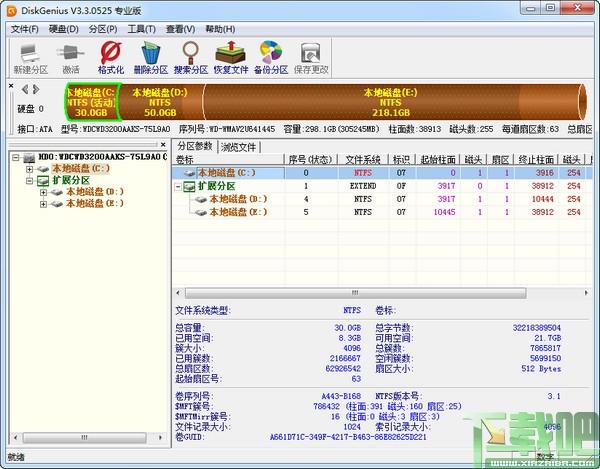Viewport: 600px width, 469px height.
Task: Open the 硬盘(D) menu
Action: 64,29
